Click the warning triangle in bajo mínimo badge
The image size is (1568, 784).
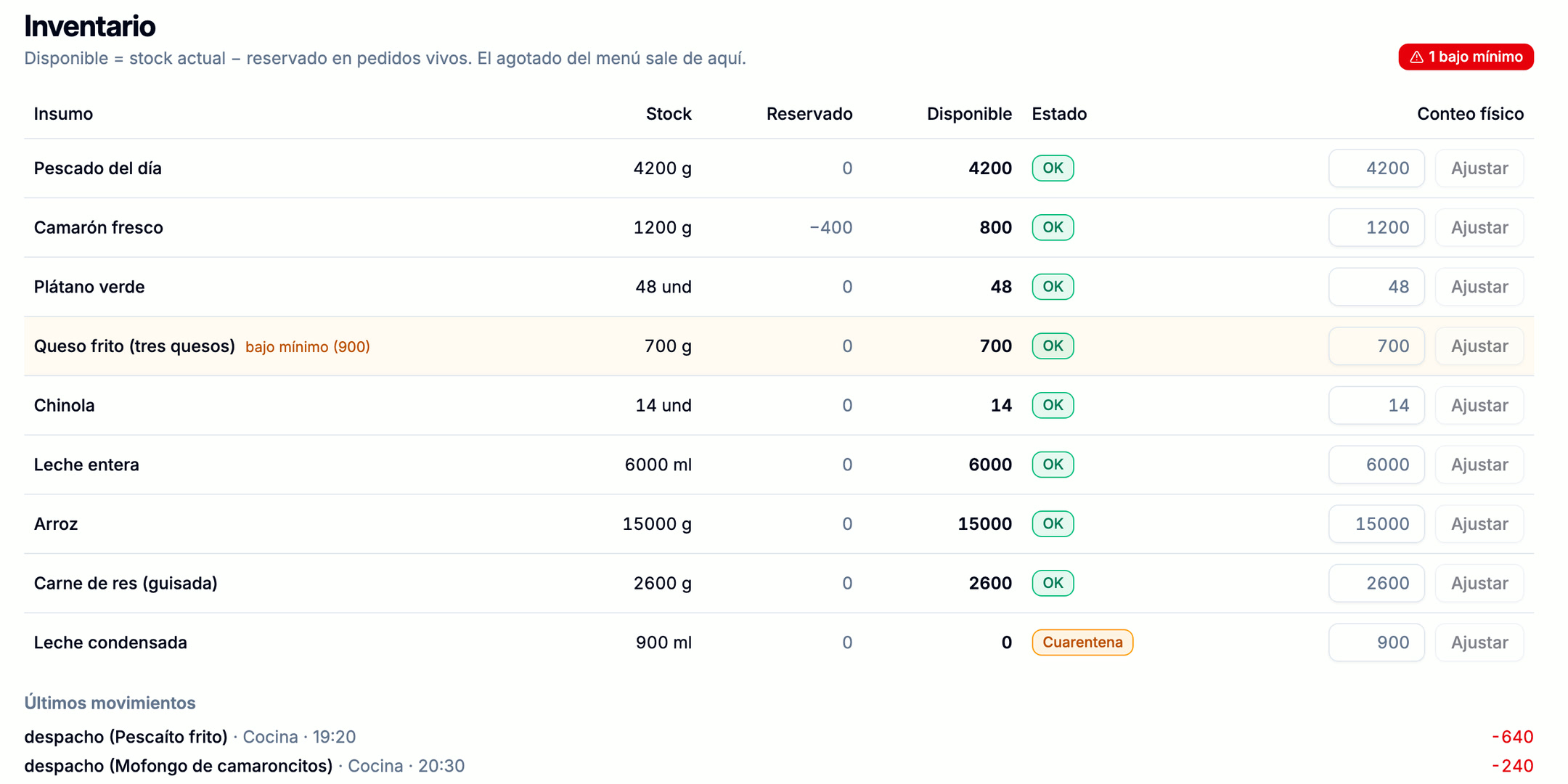click(1416, 57)
